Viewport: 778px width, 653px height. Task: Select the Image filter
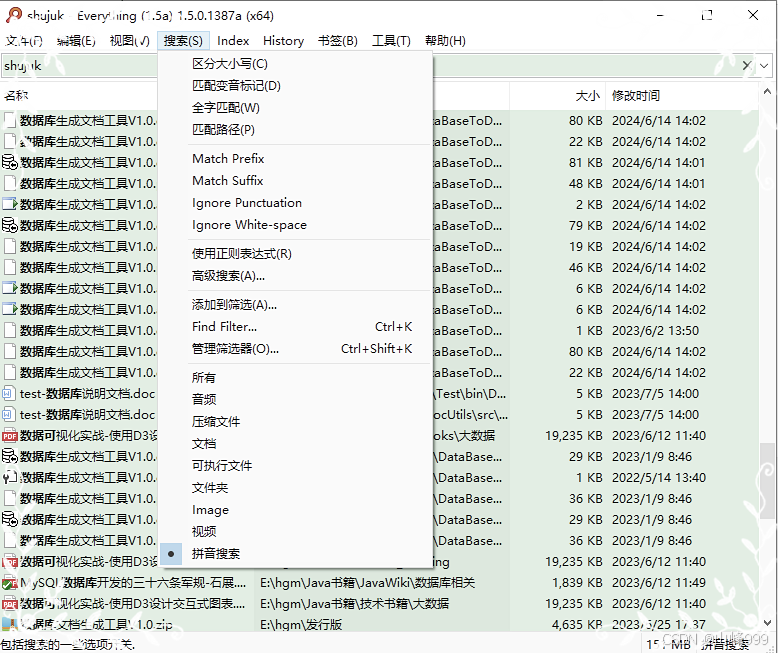coord(295,510)
